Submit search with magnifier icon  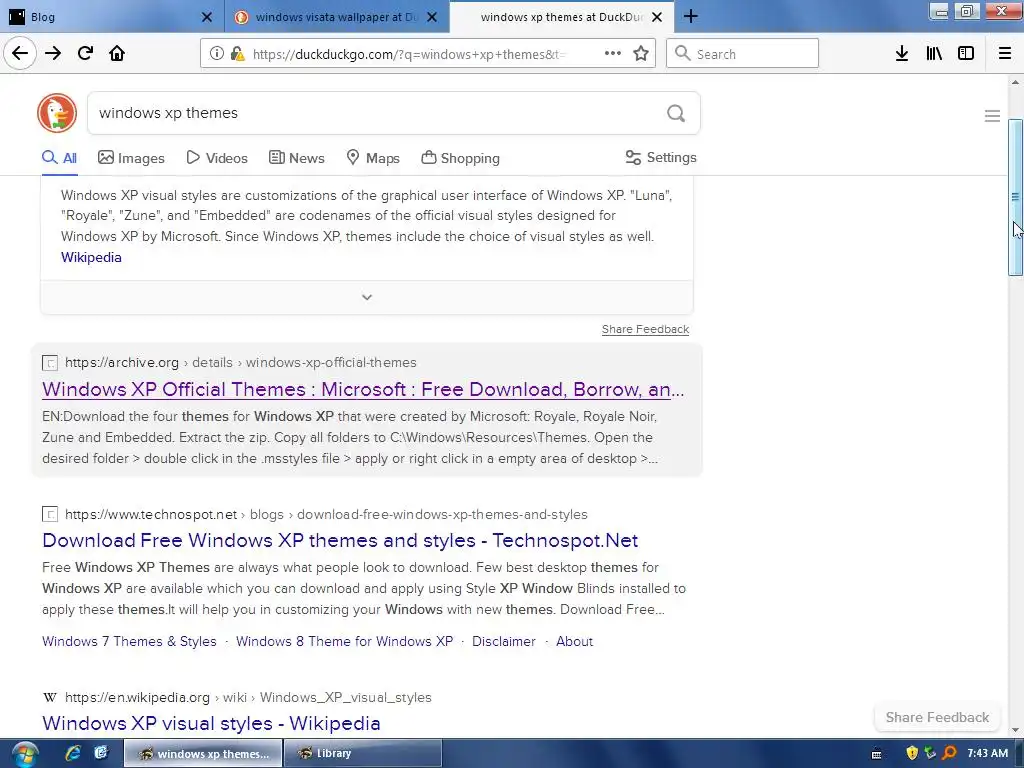pos(676,114)
